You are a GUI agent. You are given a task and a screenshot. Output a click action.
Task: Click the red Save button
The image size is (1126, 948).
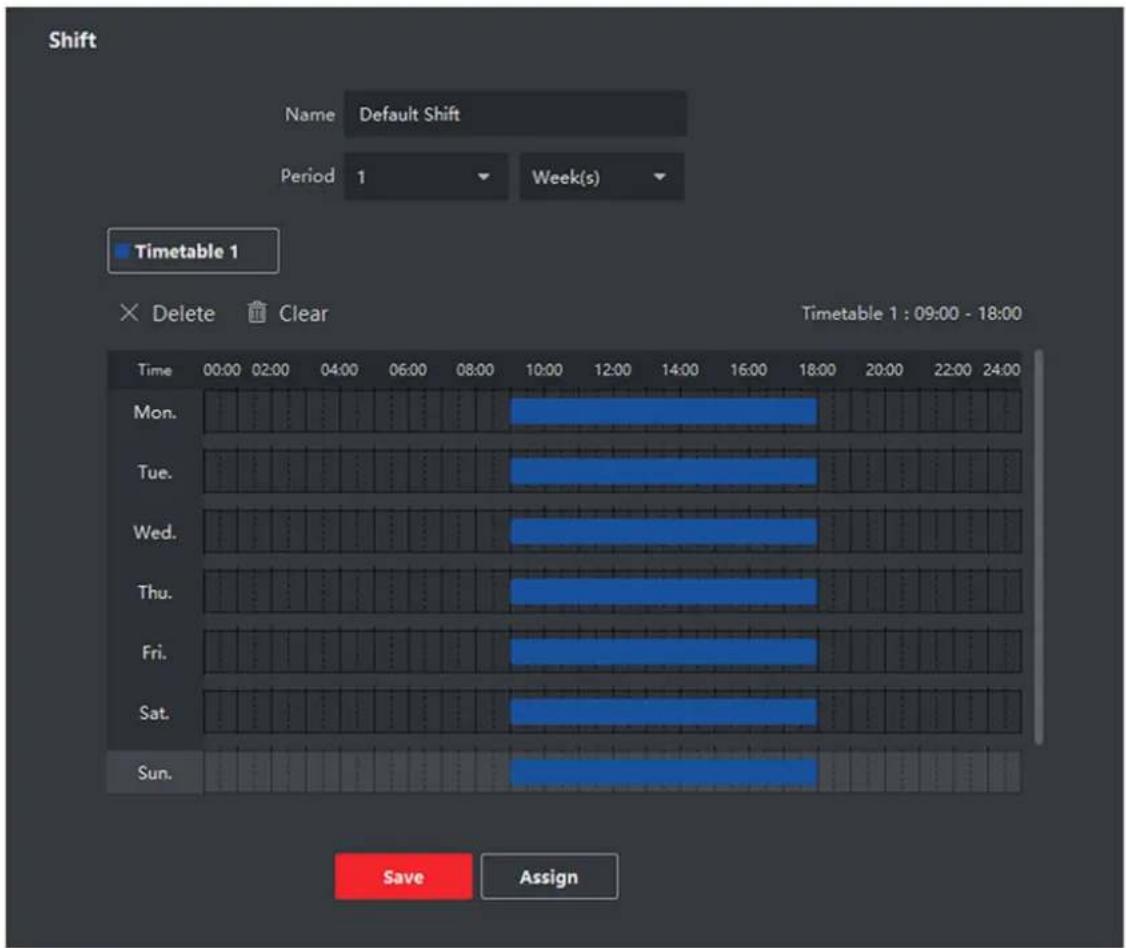tap(404, 876)
